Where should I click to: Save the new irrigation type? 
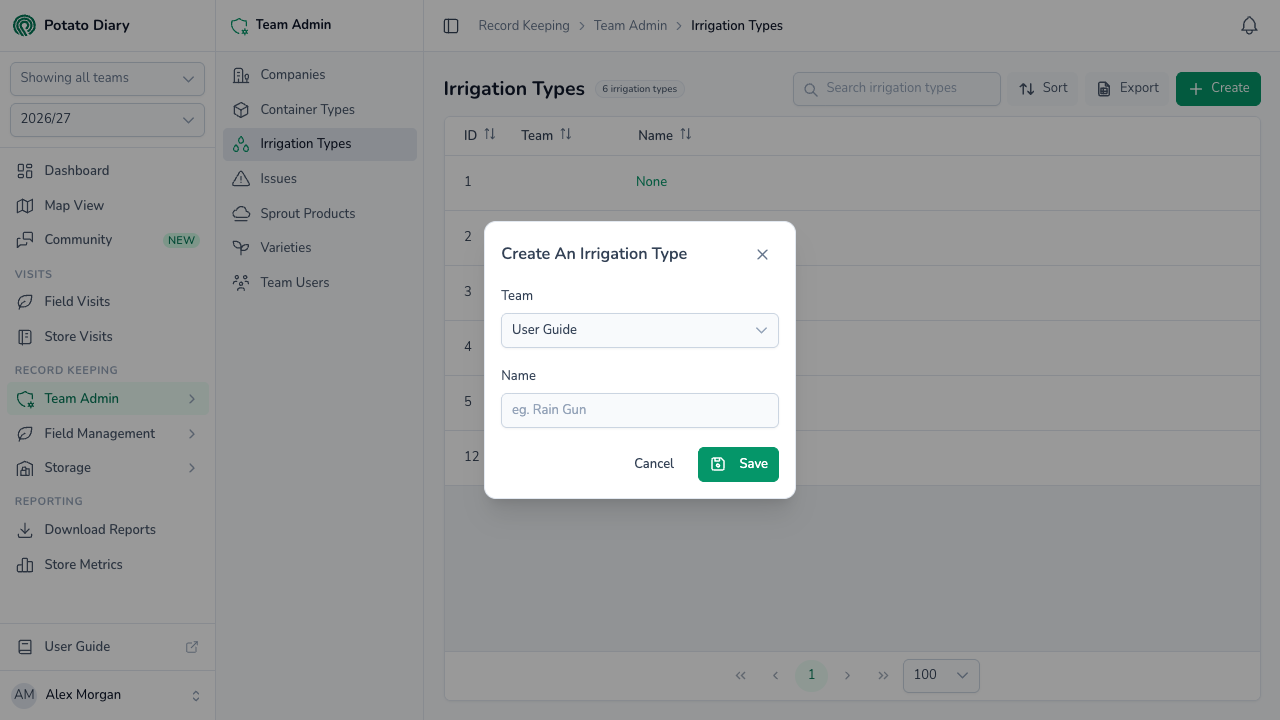point(738,464)
